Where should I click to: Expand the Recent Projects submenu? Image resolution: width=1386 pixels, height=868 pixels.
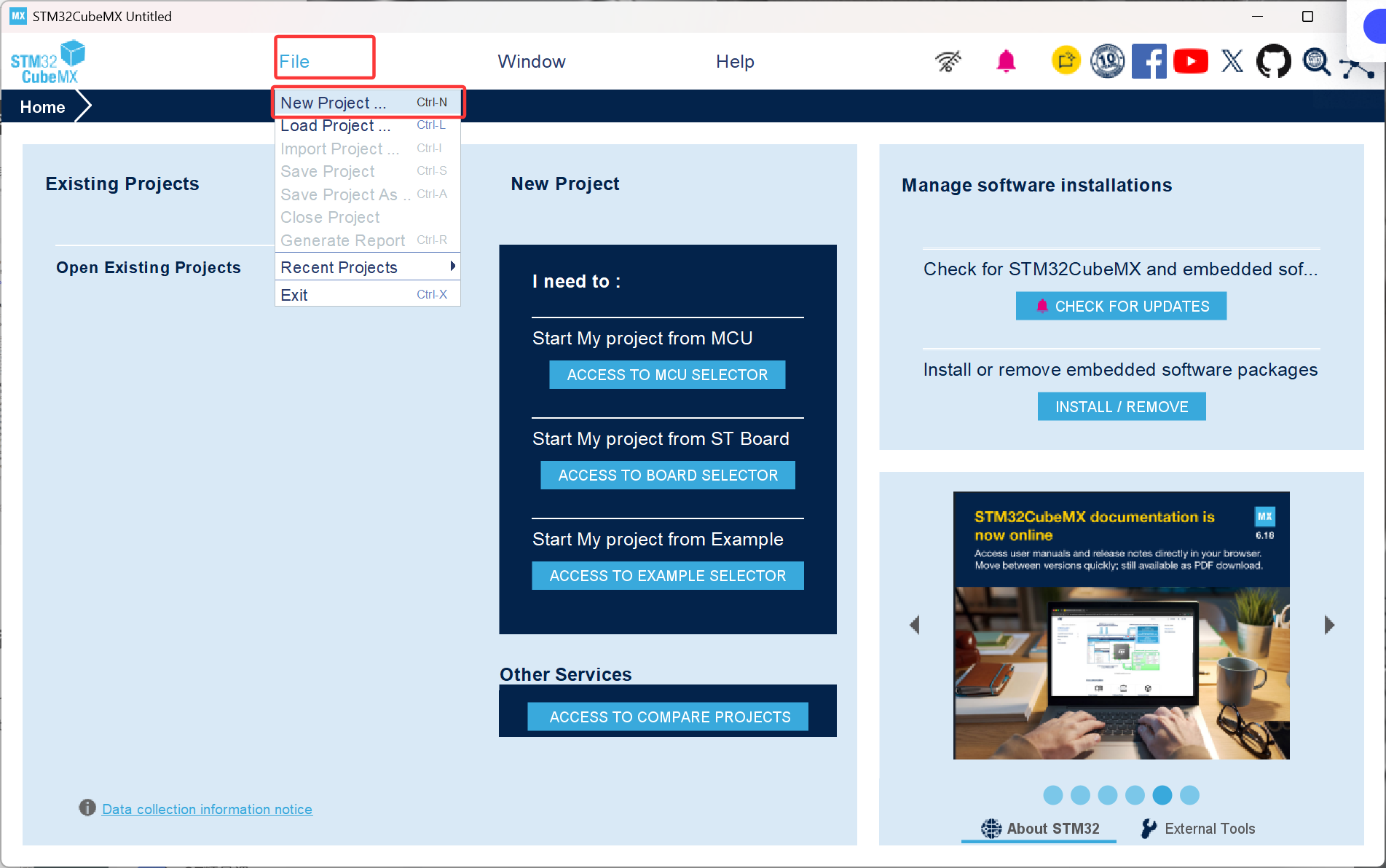tap(368, 267)
